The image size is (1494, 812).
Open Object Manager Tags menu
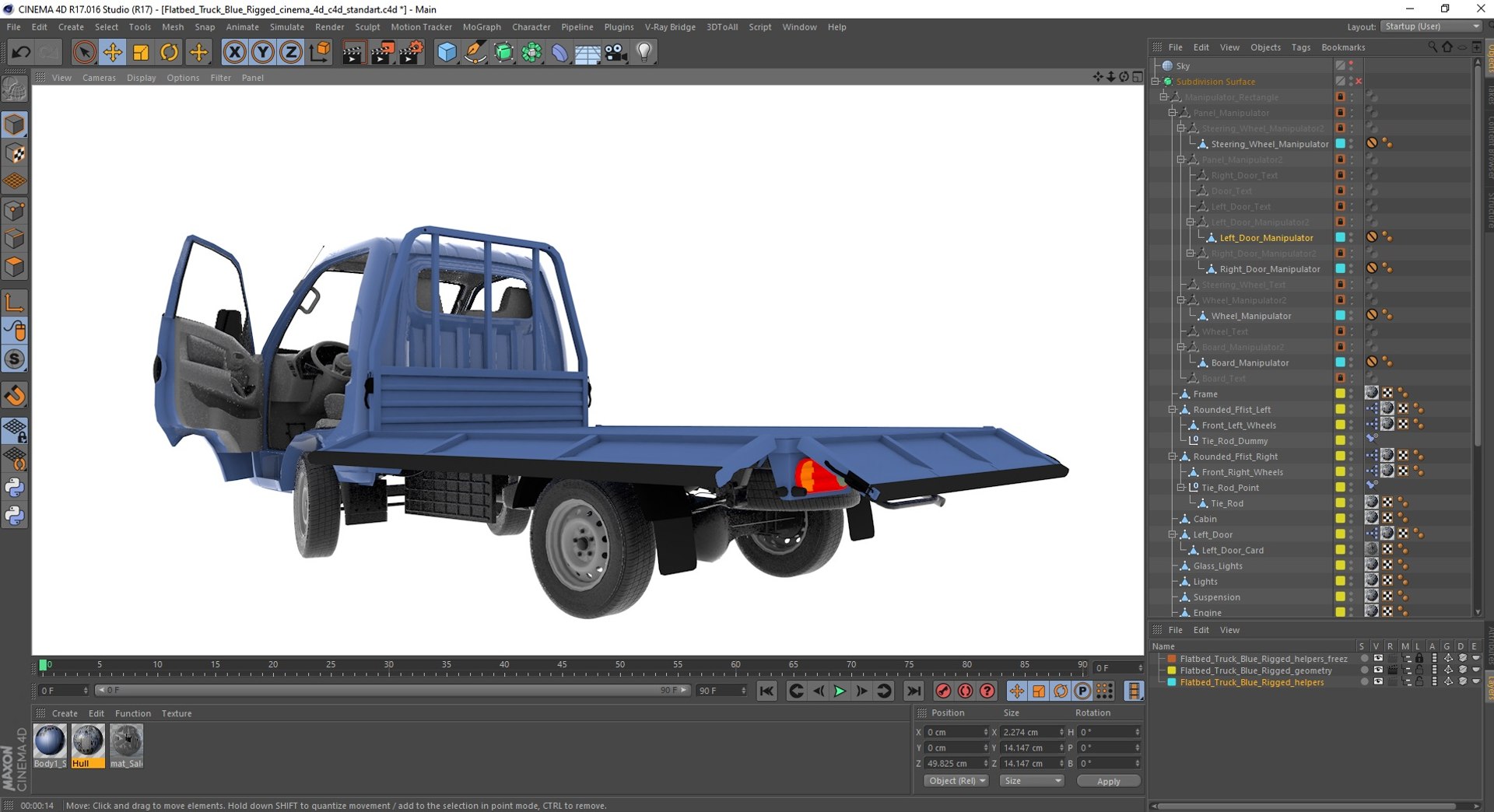[x=1300, y=47]
